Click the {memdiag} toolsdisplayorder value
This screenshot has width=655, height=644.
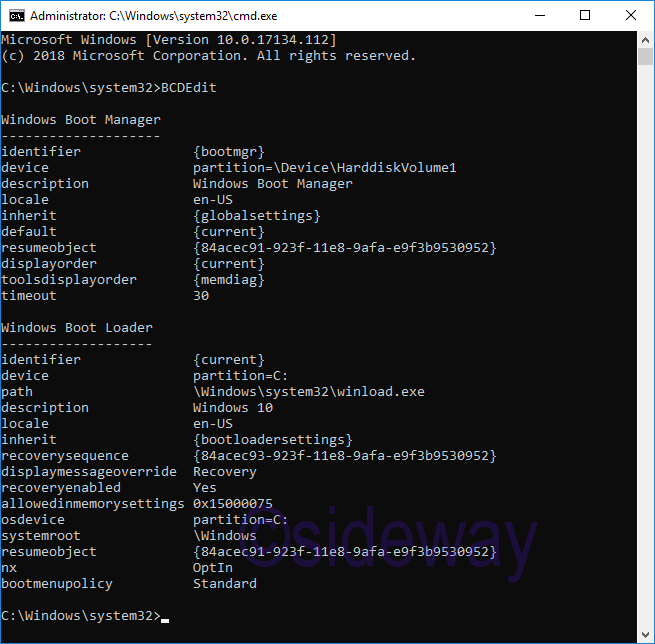229,280
